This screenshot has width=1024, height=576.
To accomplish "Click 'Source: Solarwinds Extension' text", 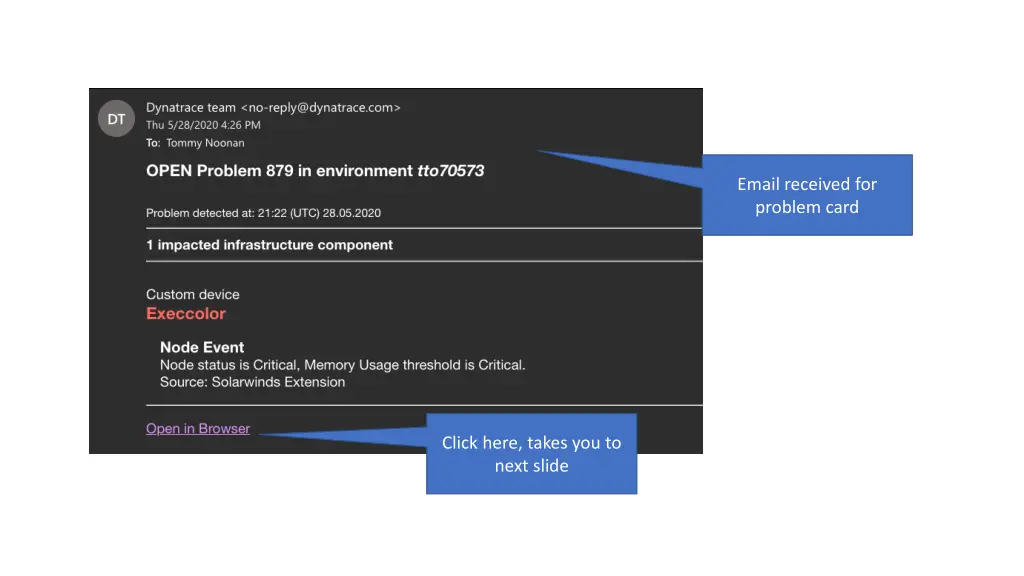I will coord(252,382).
